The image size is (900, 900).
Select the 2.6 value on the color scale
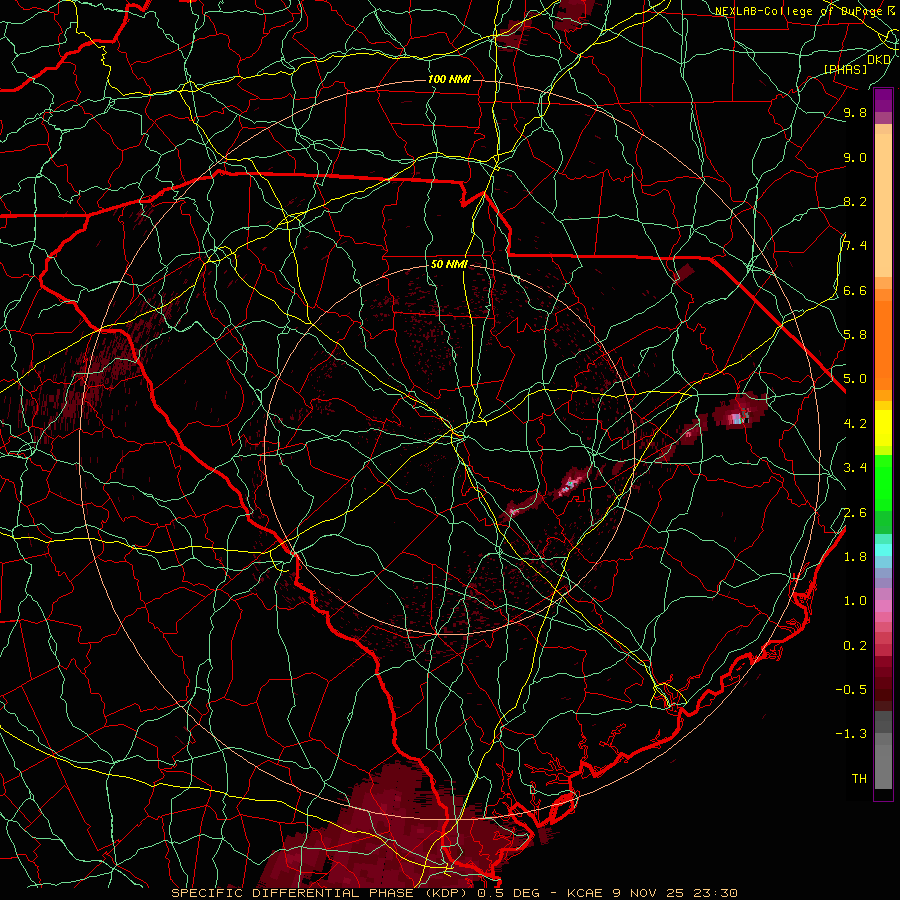pyautogui.click(x=855, y=513)
